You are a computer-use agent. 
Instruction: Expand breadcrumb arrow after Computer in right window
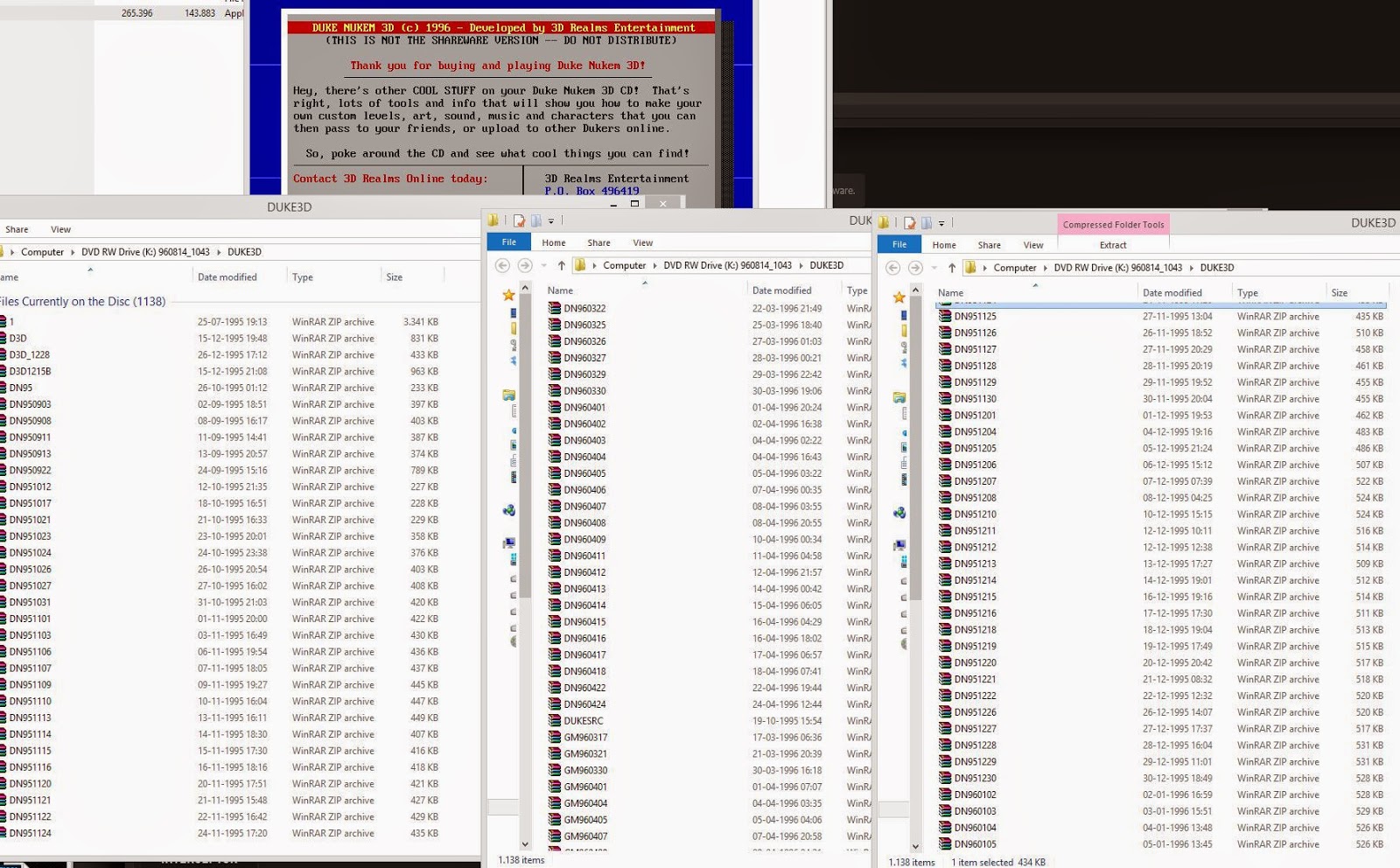[1044, 268]
